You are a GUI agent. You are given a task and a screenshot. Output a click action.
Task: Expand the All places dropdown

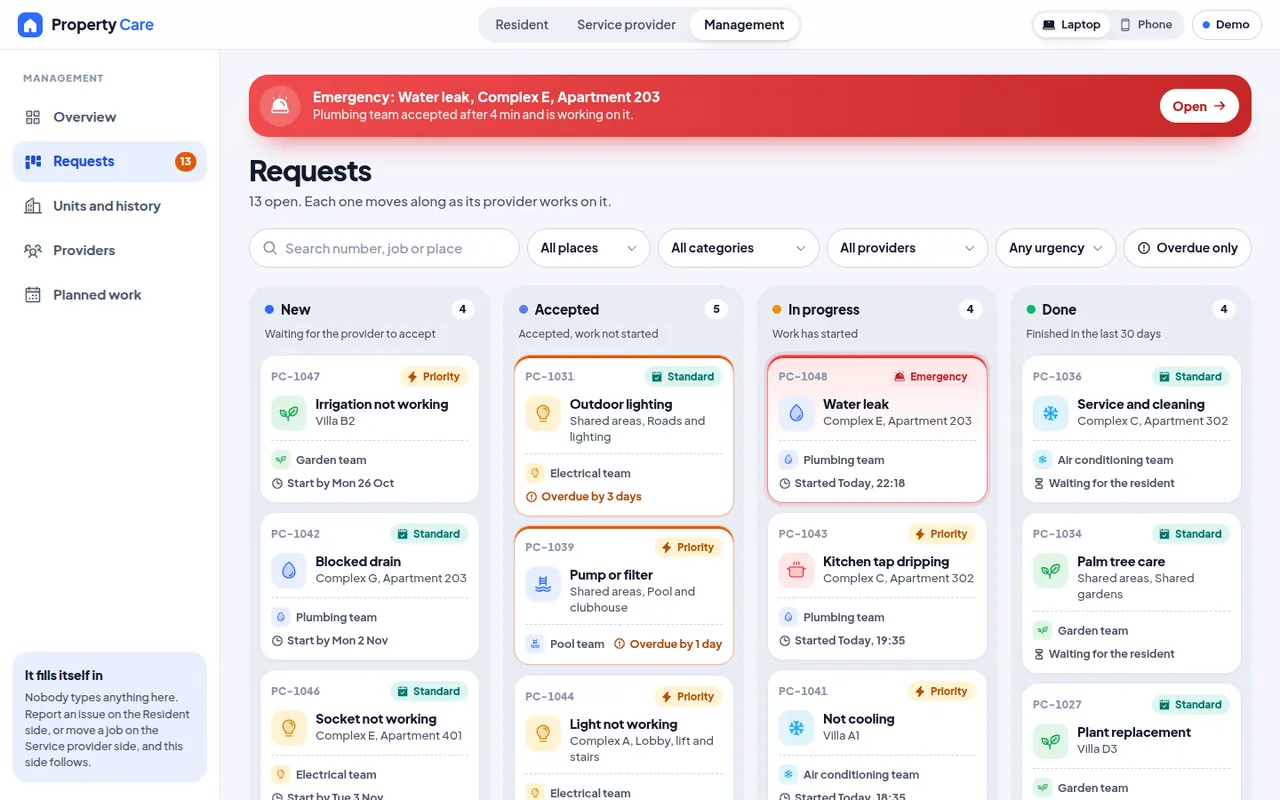pyautogui.click(x=588, y=248)
